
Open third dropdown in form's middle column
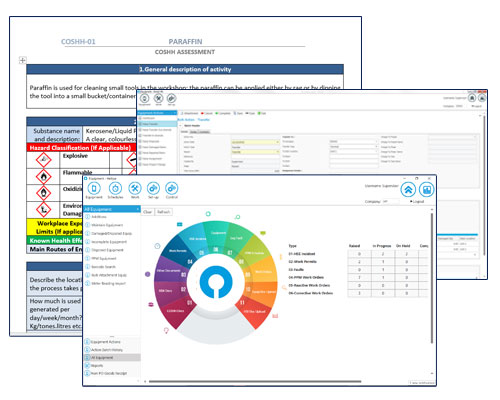pyautogui.click(x=354, y=151)
